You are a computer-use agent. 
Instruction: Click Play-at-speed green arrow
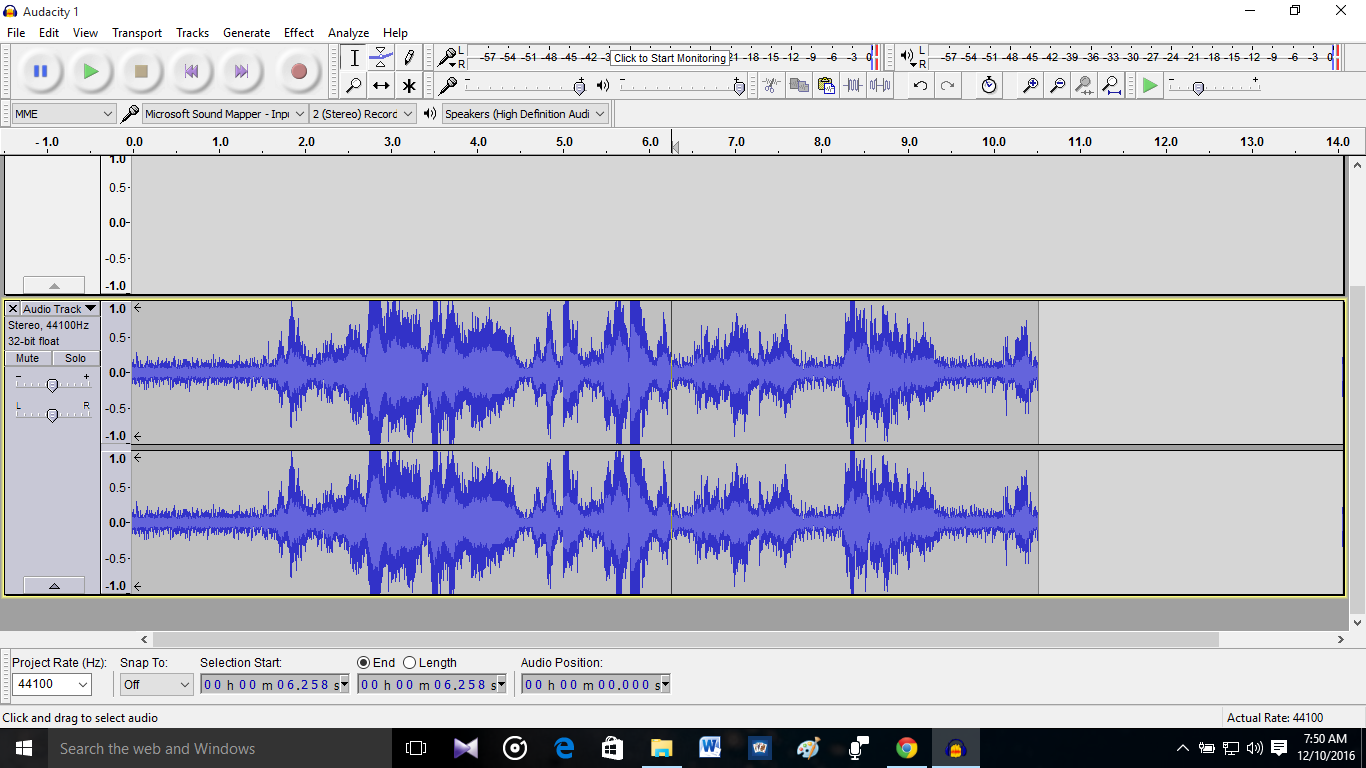1150,86
